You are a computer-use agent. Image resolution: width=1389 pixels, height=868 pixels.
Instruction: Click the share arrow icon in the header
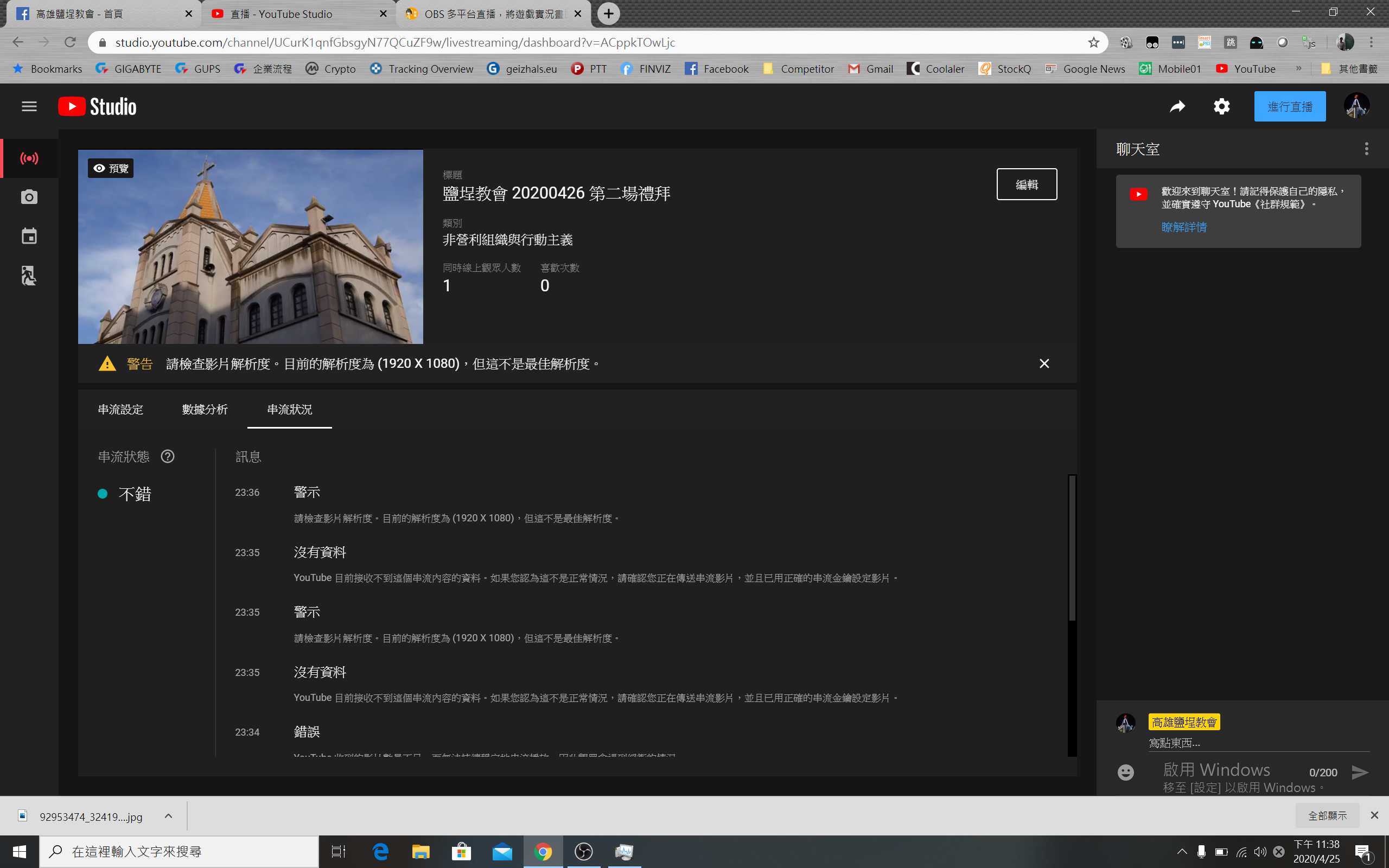(x=1177, y=106)
